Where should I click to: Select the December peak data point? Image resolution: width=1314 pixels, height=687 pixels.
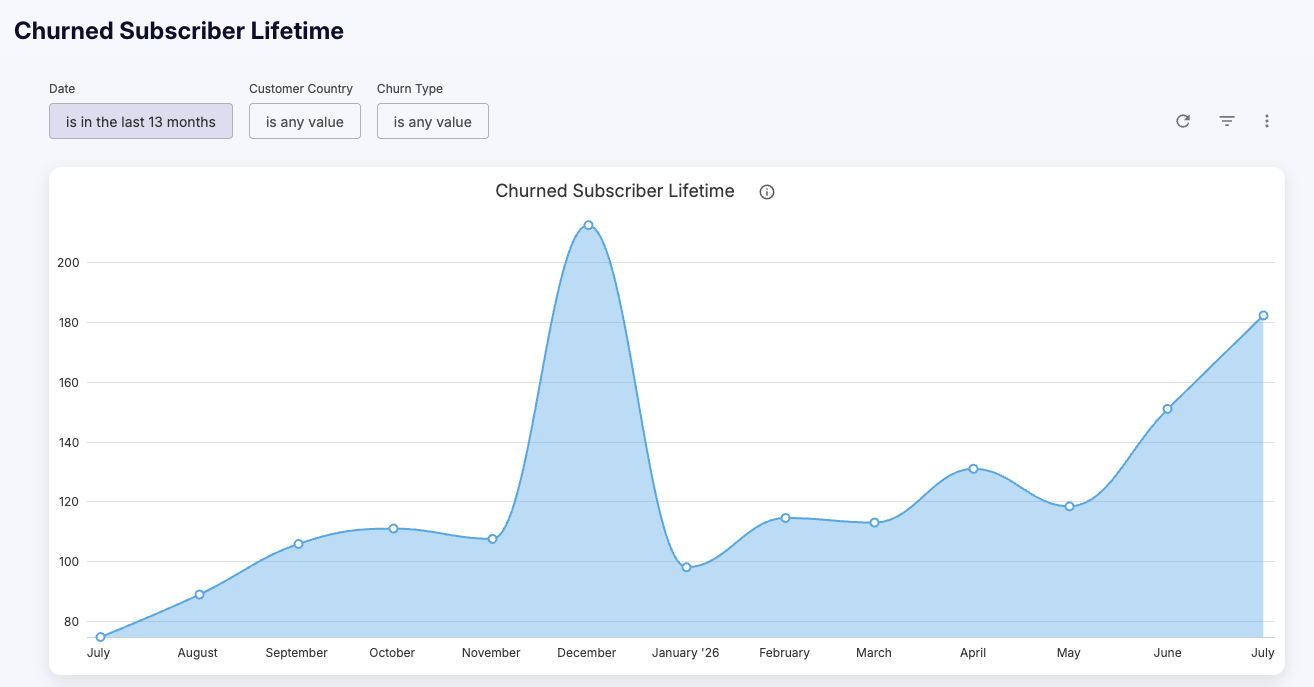coord(589,225)
